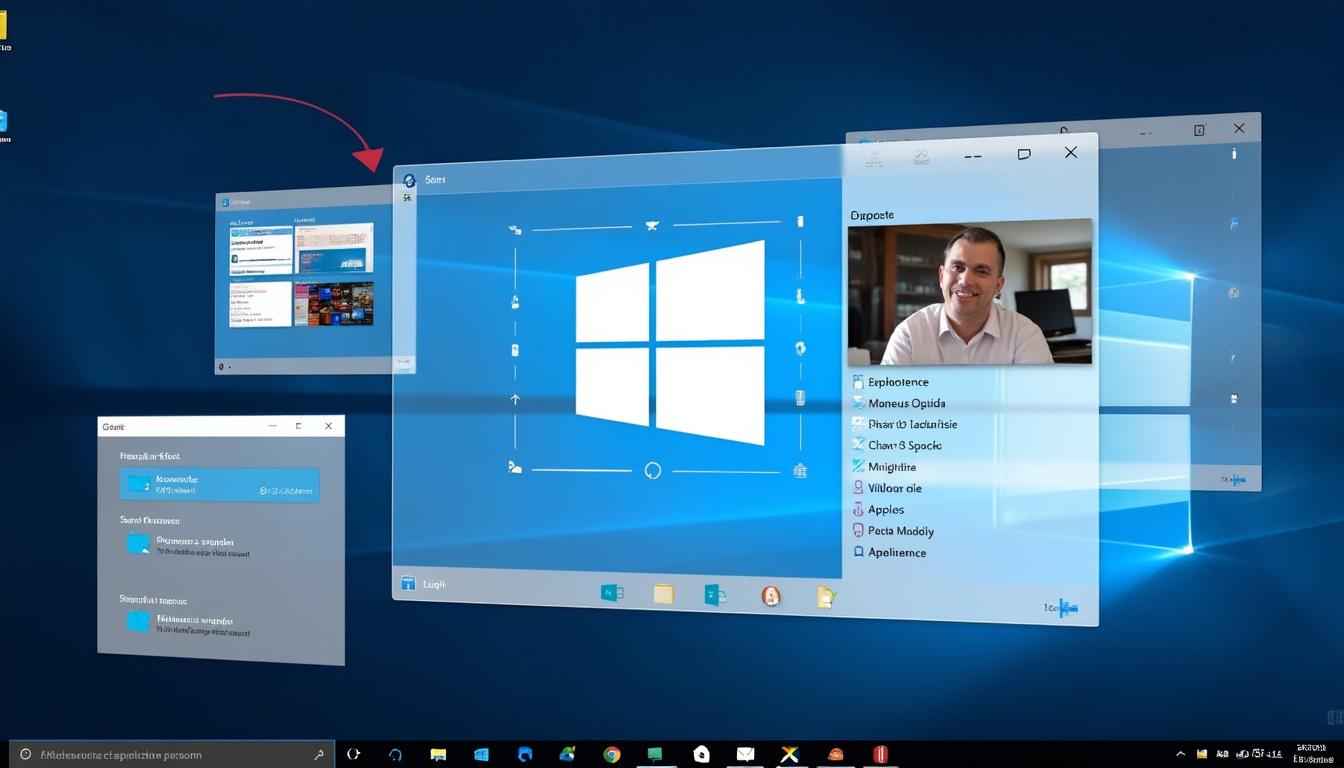Click the 'Liglh' icon at the main window's bottom-left

408,583
